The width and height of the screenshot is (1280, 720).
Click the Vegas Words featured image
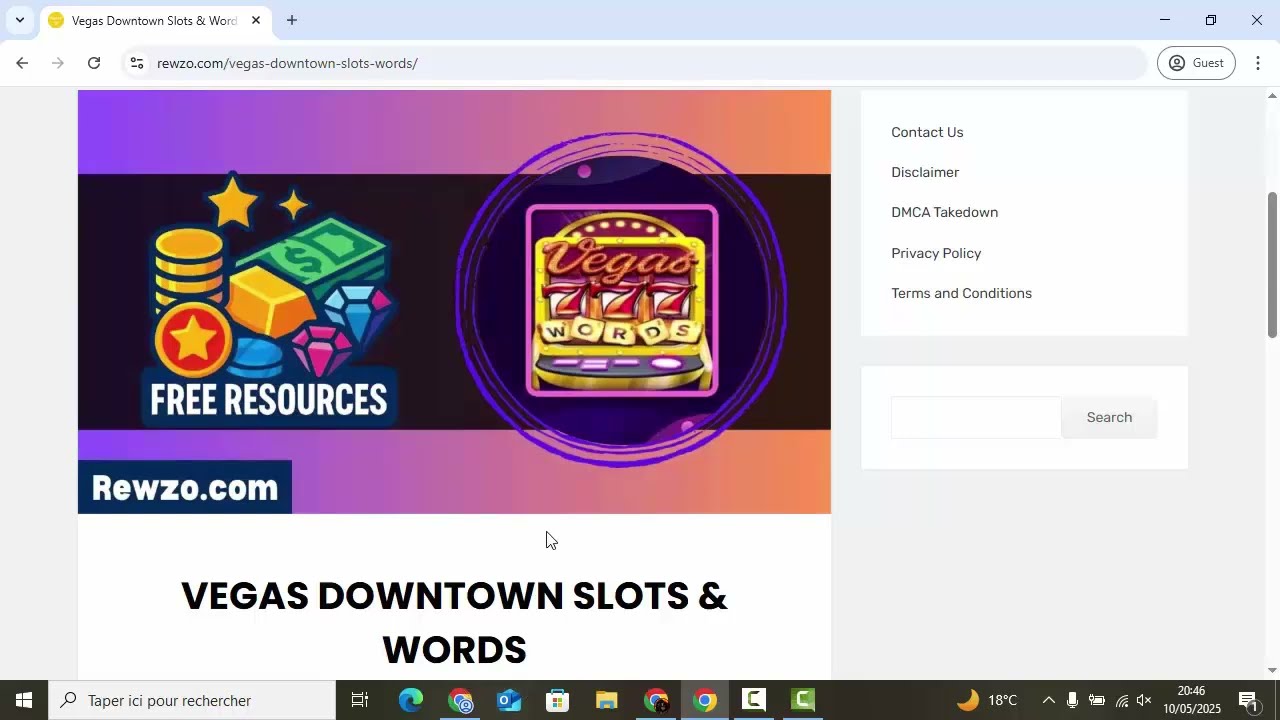click(x=454, y=302)
